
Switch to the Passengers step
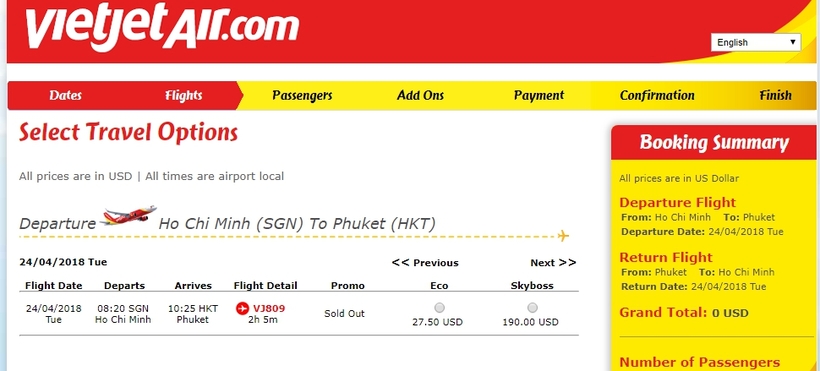(x=302, y=96)
